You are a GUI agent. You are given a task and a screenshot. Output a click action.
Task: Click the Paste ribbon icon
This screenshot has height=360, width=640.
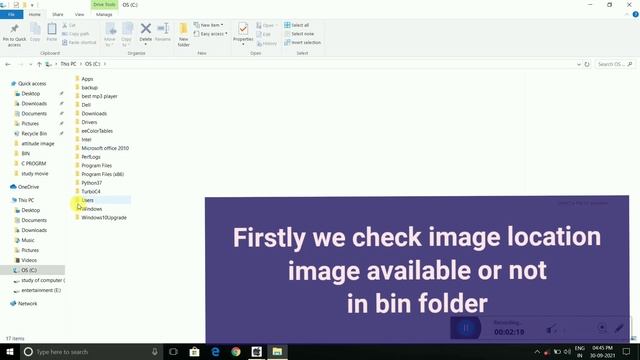coord(52,32)
